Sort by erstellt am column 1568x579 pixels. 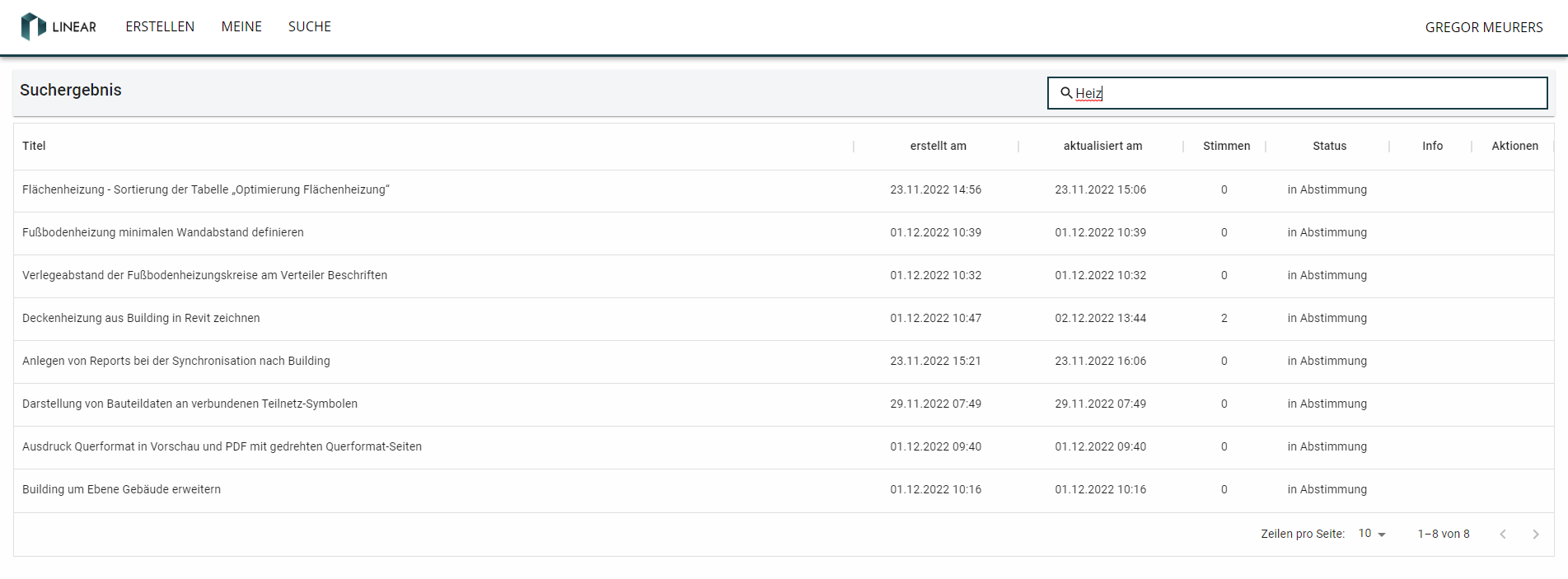tap(938, 146)
